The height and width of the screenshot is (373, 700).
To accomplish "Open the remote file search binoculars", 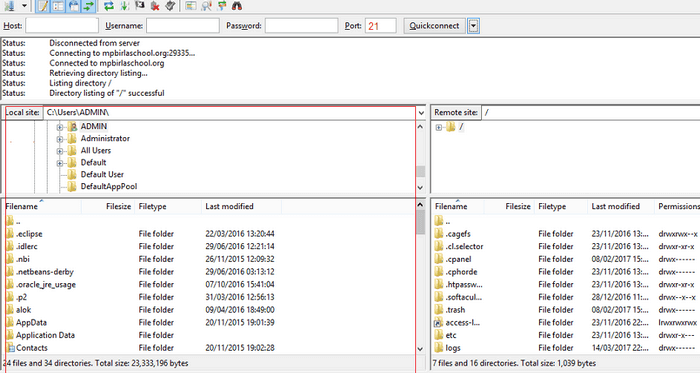I will coord(237,6).
